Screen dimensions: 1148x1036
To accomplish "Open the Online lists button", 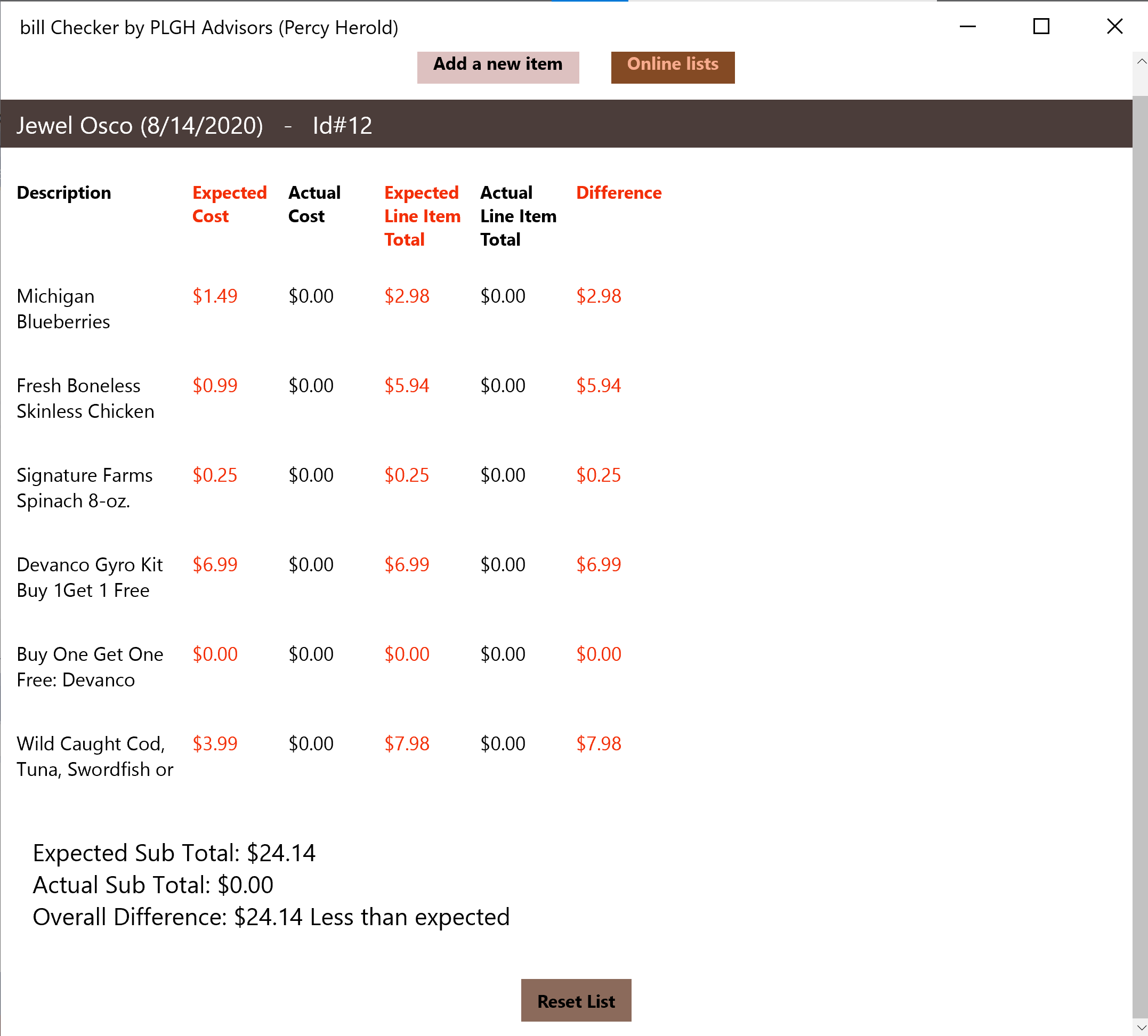I will (672, 67).
